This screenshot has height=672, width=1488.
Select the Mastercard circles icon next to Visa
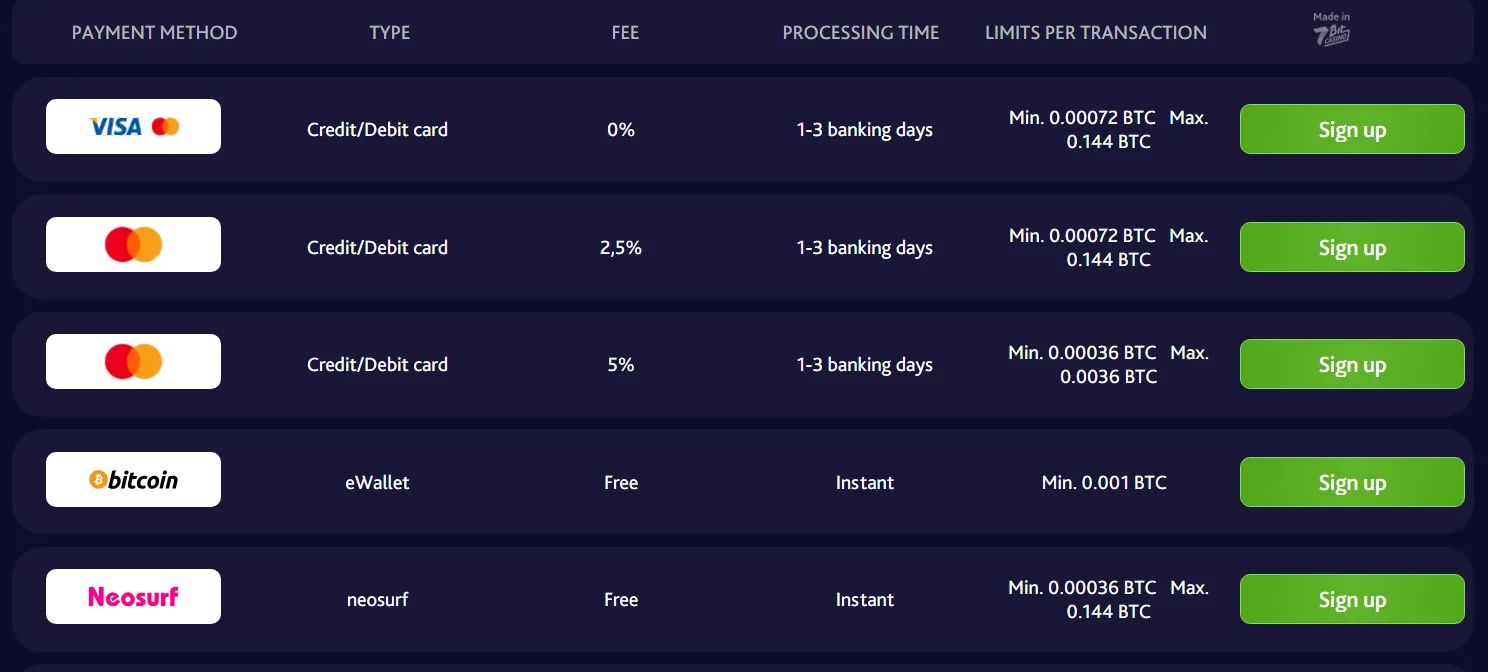tap(167, 126)
